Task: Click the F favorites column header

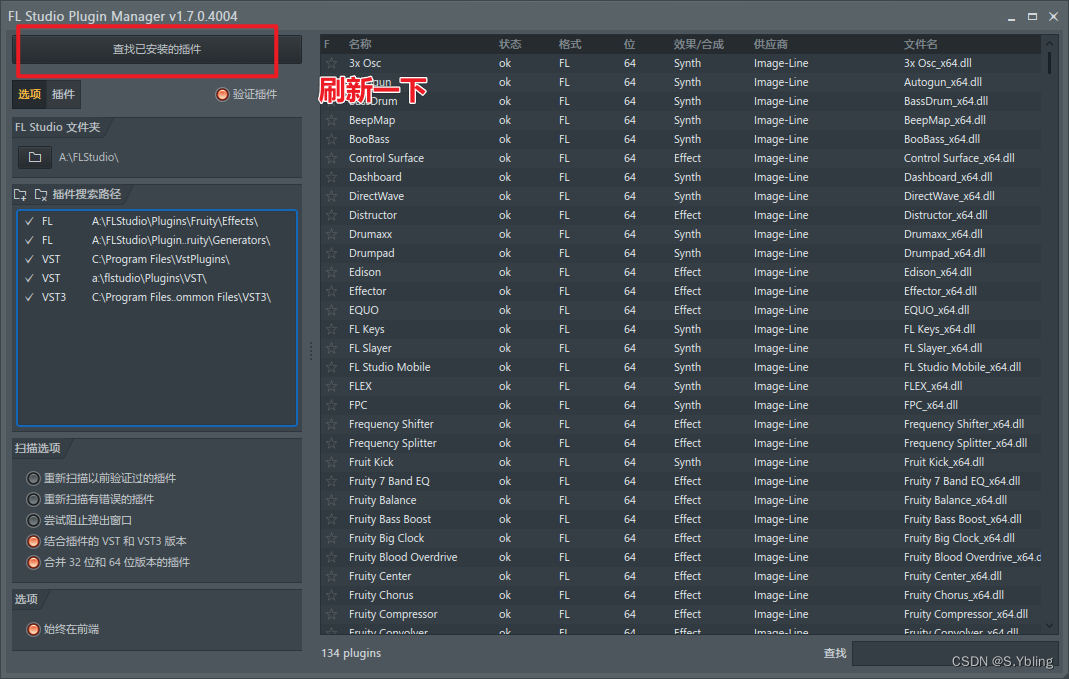Action: (x=327, y=44)
